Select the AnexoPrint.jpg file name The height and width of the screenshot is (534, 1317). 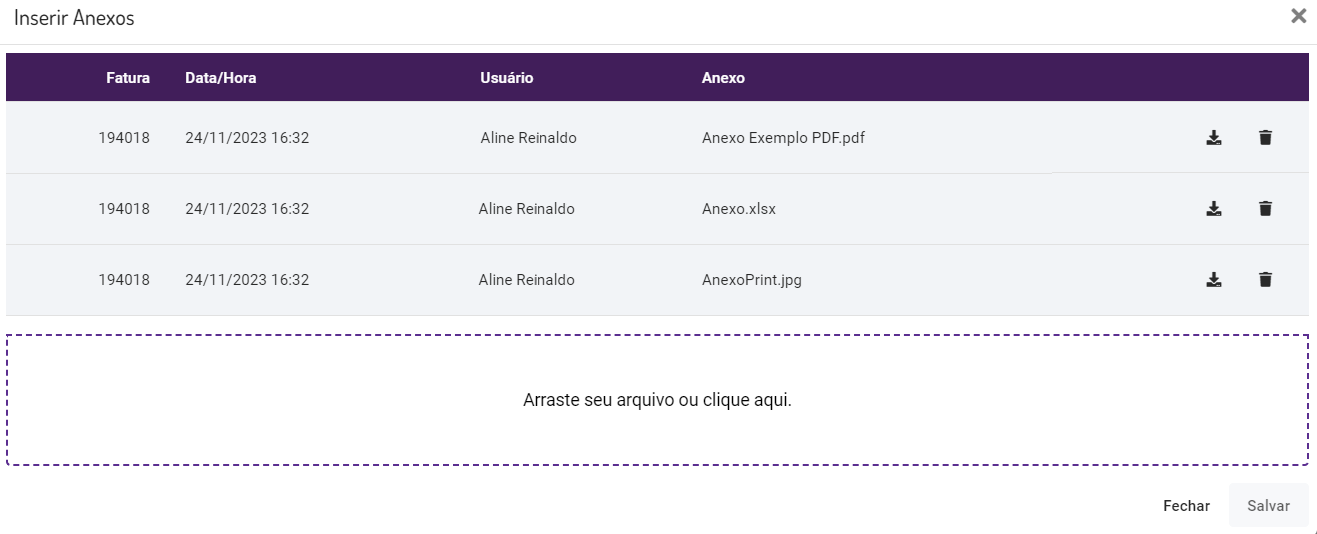tap(752, 280)
